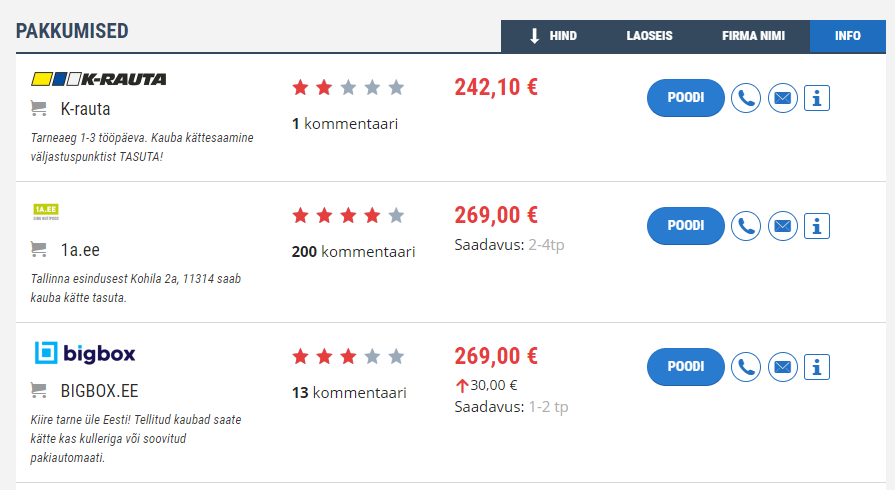Click the bigbox store logo

tap(84, 353)
